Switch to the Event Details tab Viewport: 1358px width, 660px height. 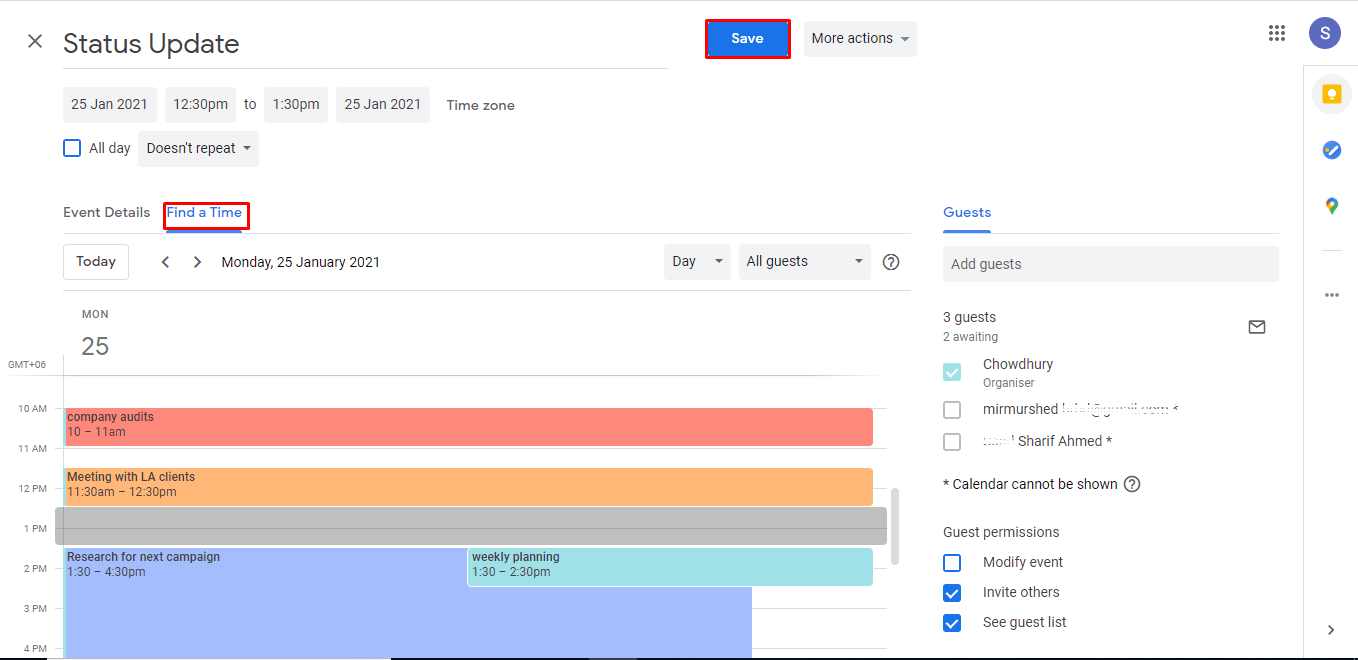106,213
